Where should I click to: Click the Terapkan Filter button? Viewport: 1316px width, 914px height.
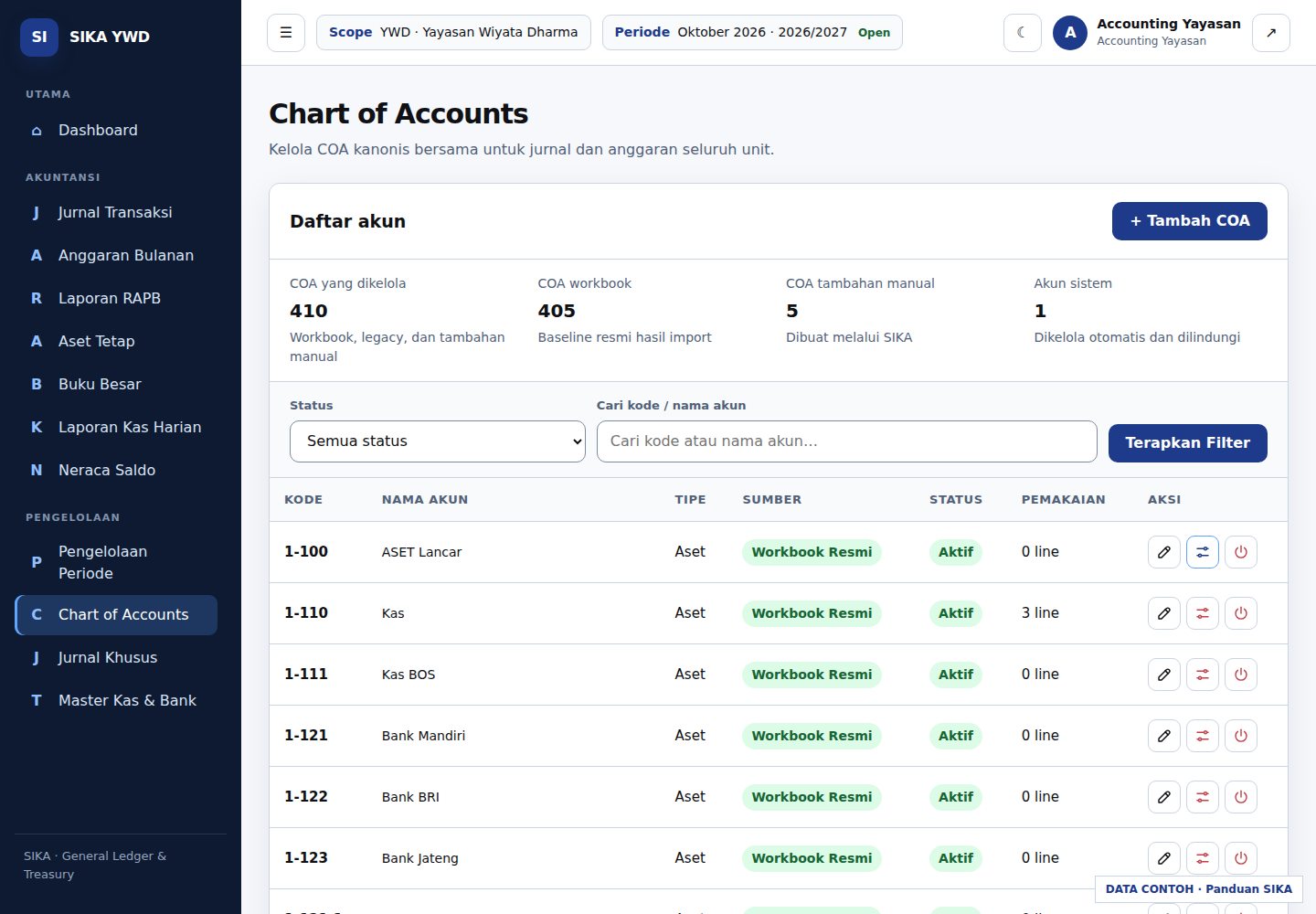tap(1187, 443)
